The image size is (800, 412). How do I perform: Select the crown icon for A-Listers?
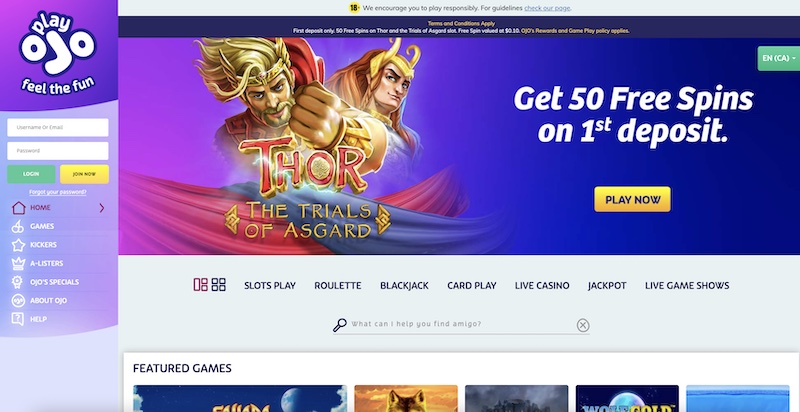pyautogui.click(x=18, y=264)
